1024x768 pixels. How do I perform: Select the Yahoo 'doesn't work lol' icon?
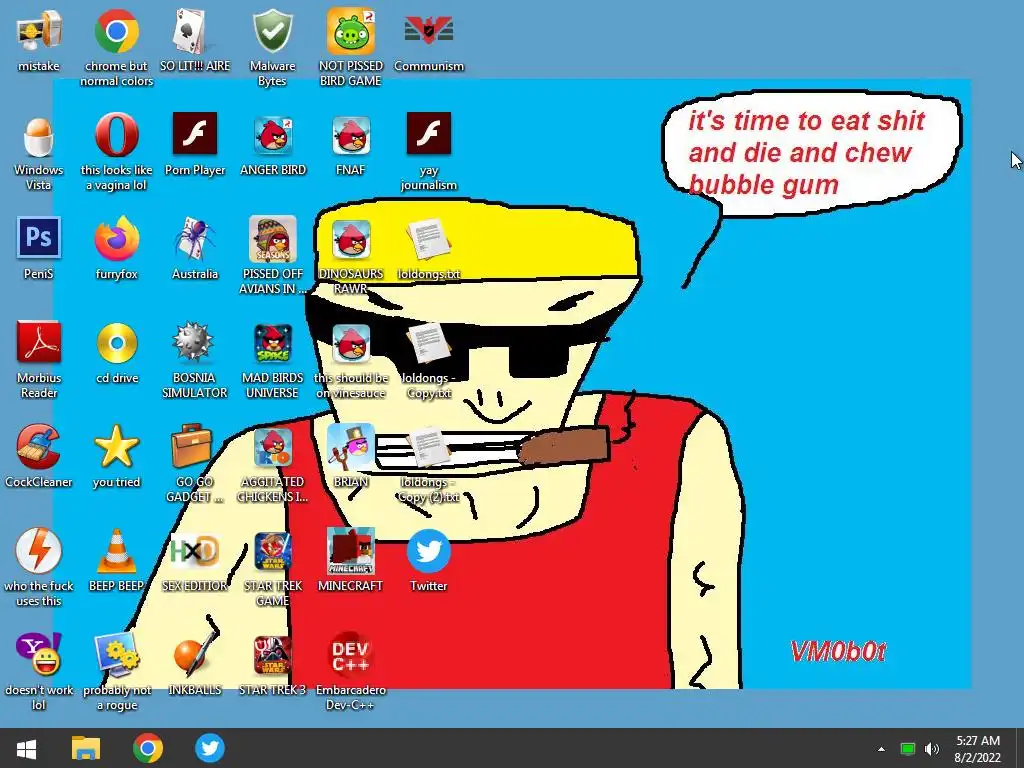[x=39, y=654]
